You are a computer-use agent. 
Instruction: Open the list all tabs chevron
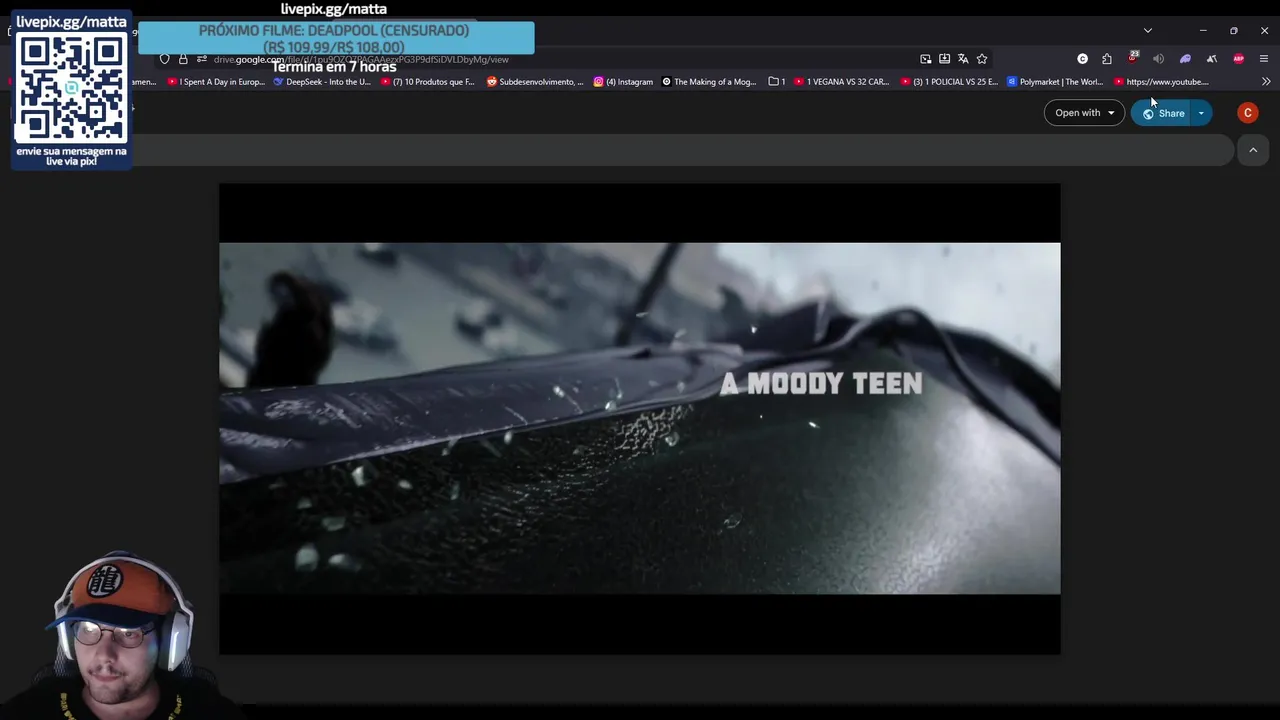click(x=1148, y=31)
